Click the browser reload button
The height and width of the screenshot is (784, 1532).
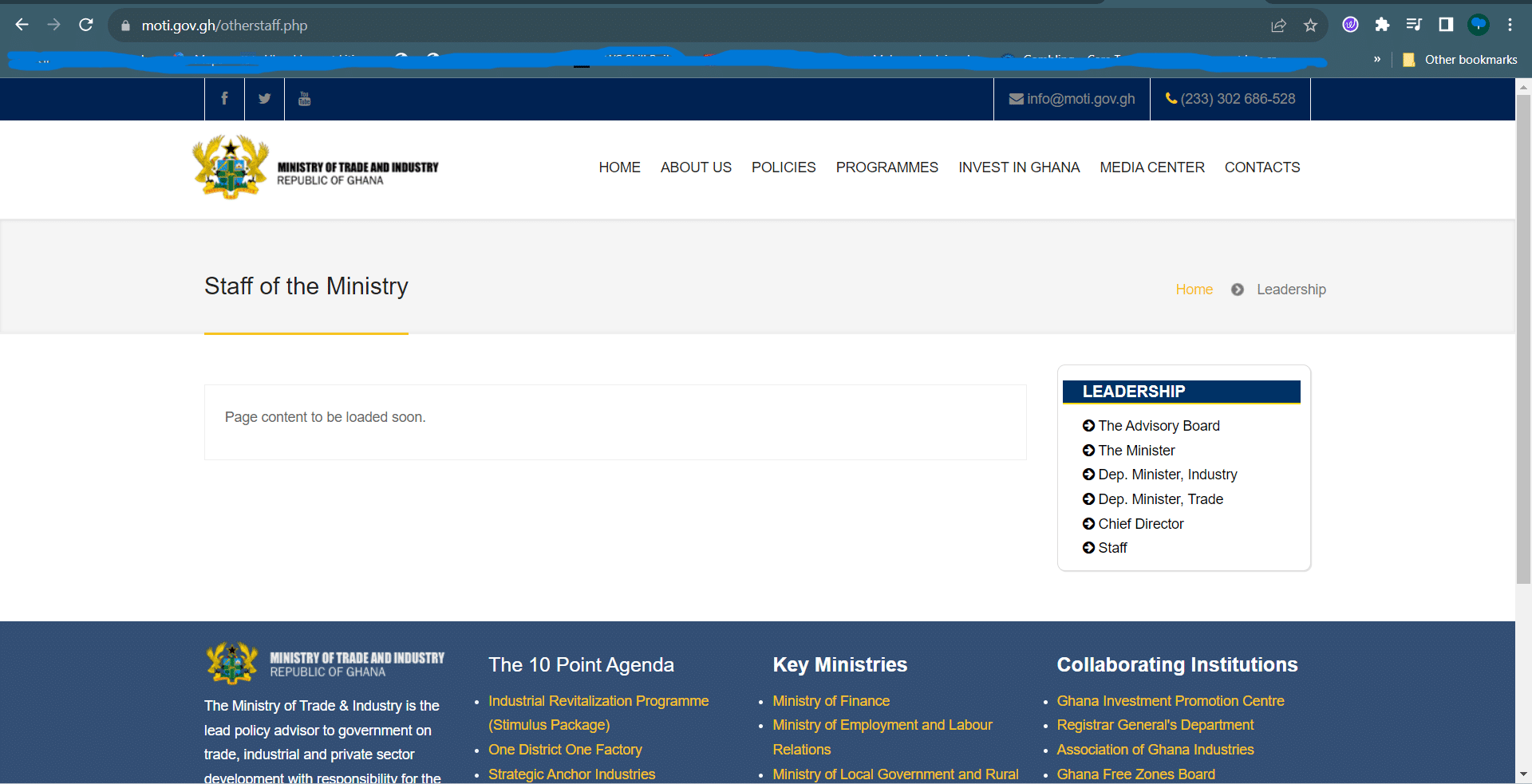coord(86,25)
